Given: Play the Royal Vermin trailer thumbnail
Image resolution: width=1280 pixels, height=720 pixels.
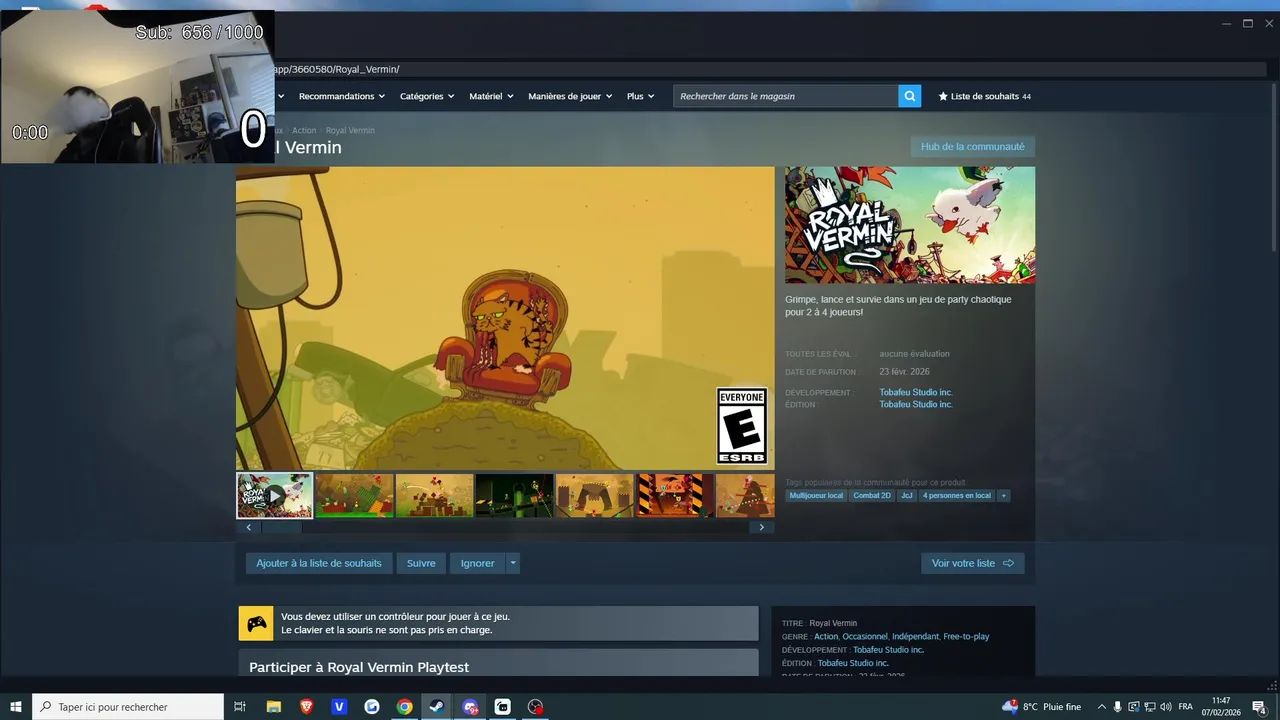Looking at the screenshot, I should (275, 495).
